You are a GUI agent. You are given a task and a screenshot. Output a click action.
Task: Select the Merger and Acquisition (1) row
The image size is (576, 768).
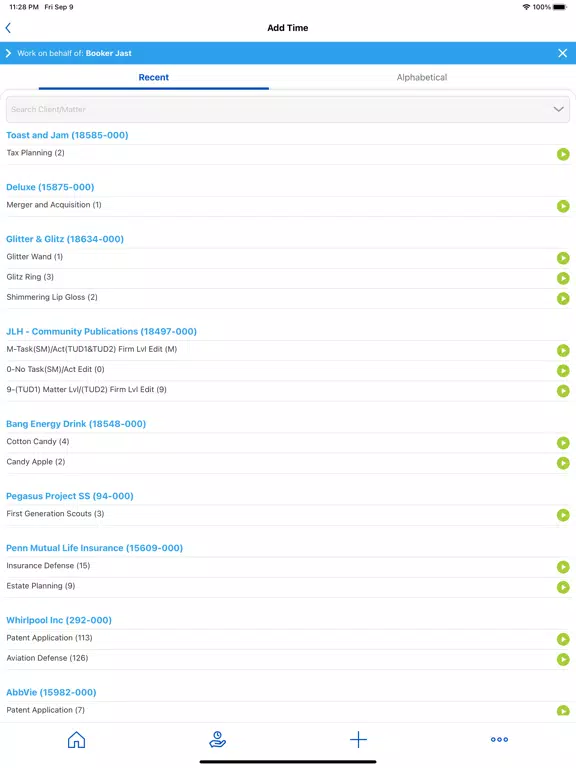coord(288,206)
